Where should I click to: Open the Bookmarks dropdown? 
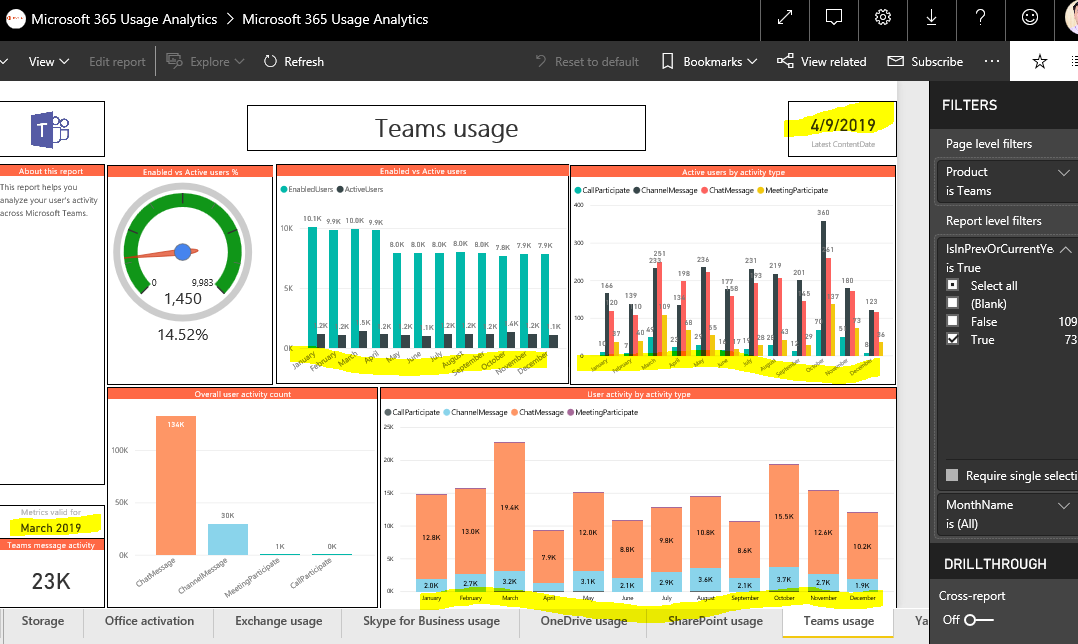(709, 61)
